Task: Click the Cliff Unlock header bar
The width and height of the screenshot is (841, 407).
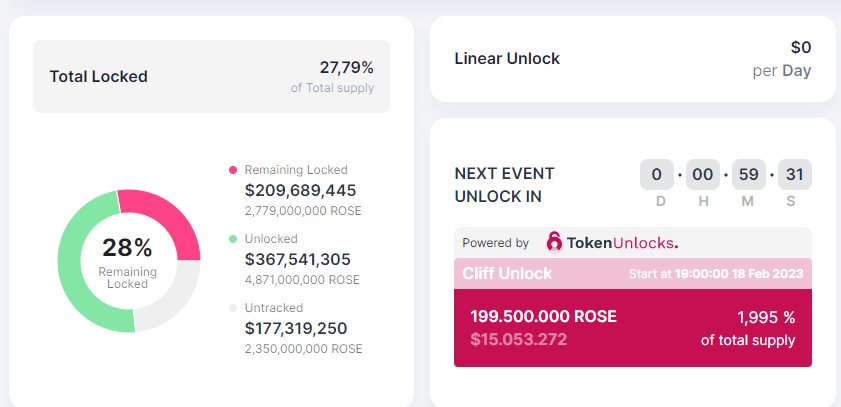Action: 633,273
